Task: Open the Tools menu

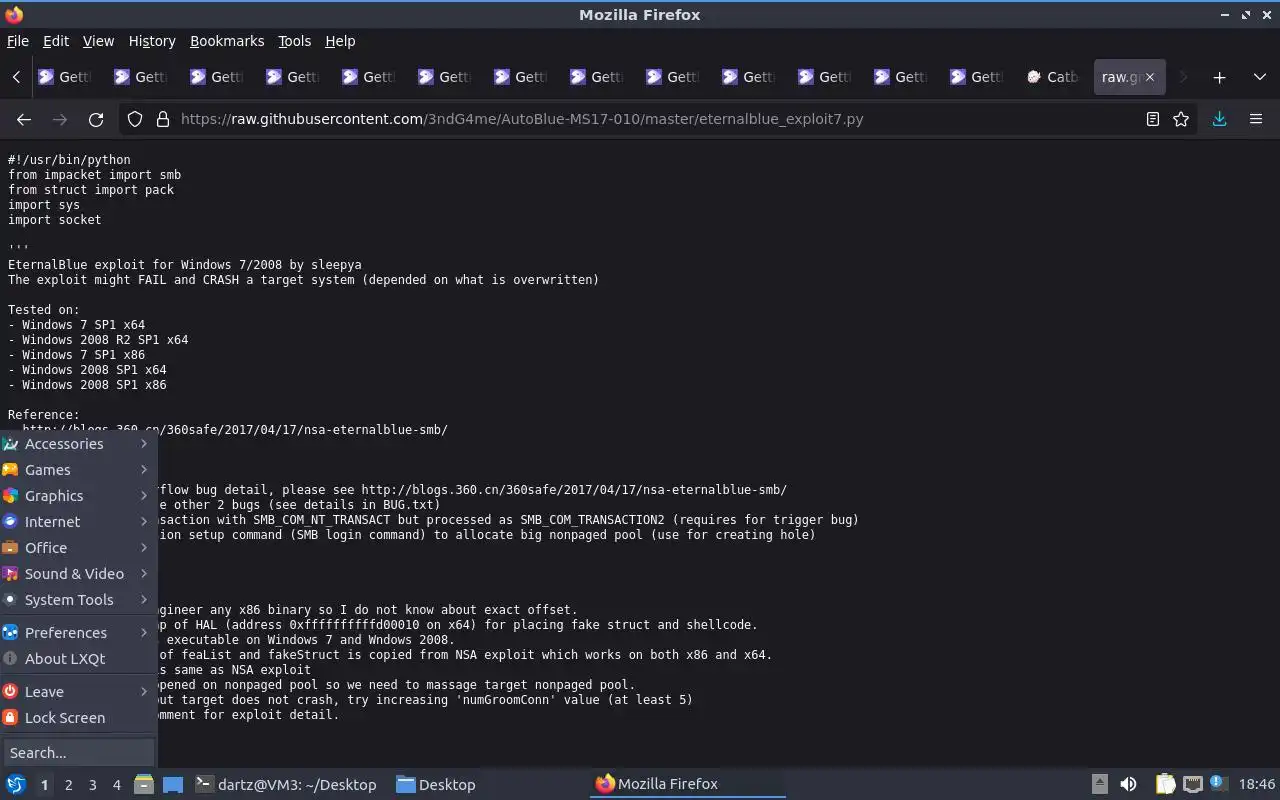Action: coord(295,41)
